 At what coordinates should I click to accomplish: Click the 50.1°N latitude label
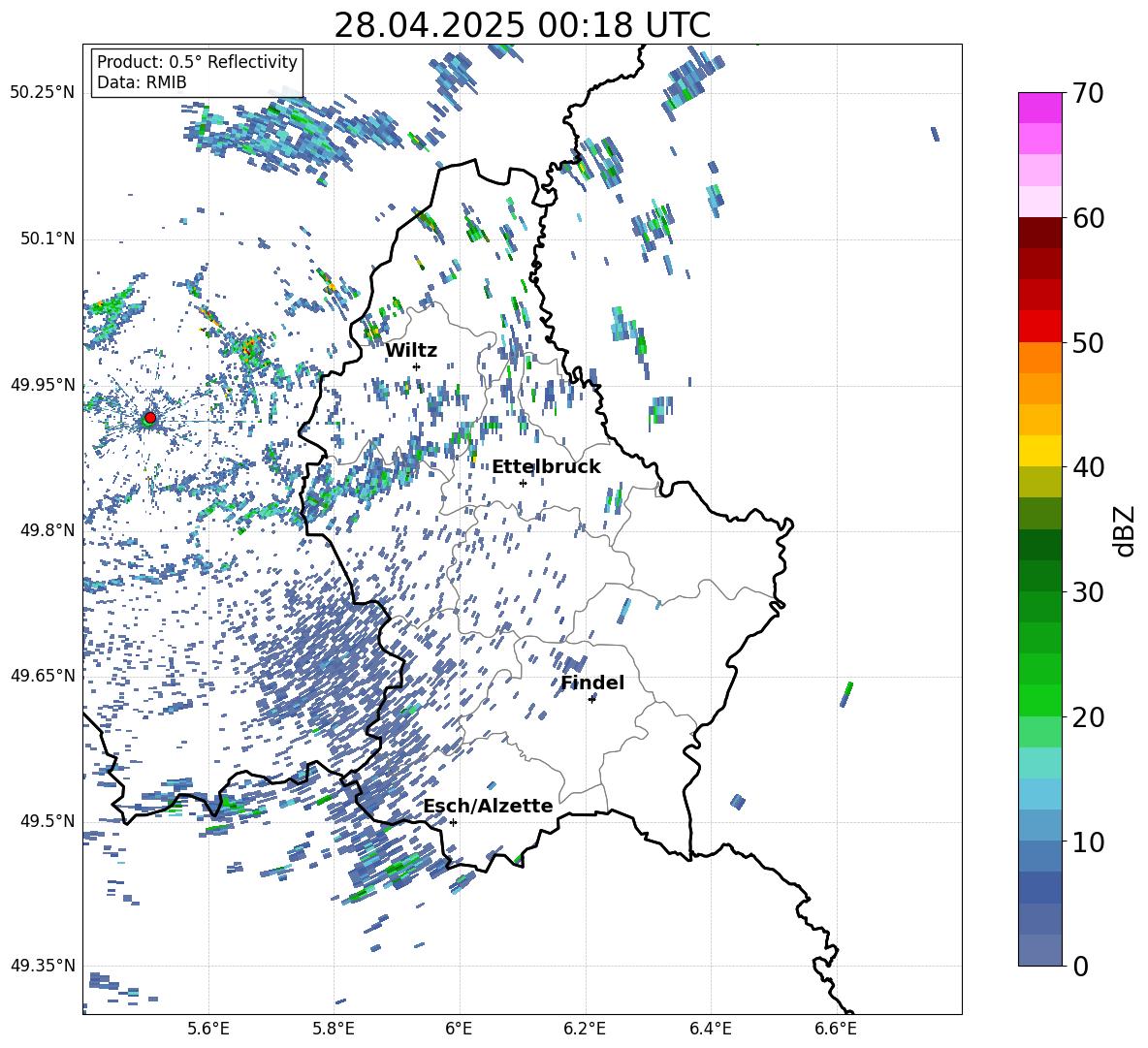[x=48, y=239]
